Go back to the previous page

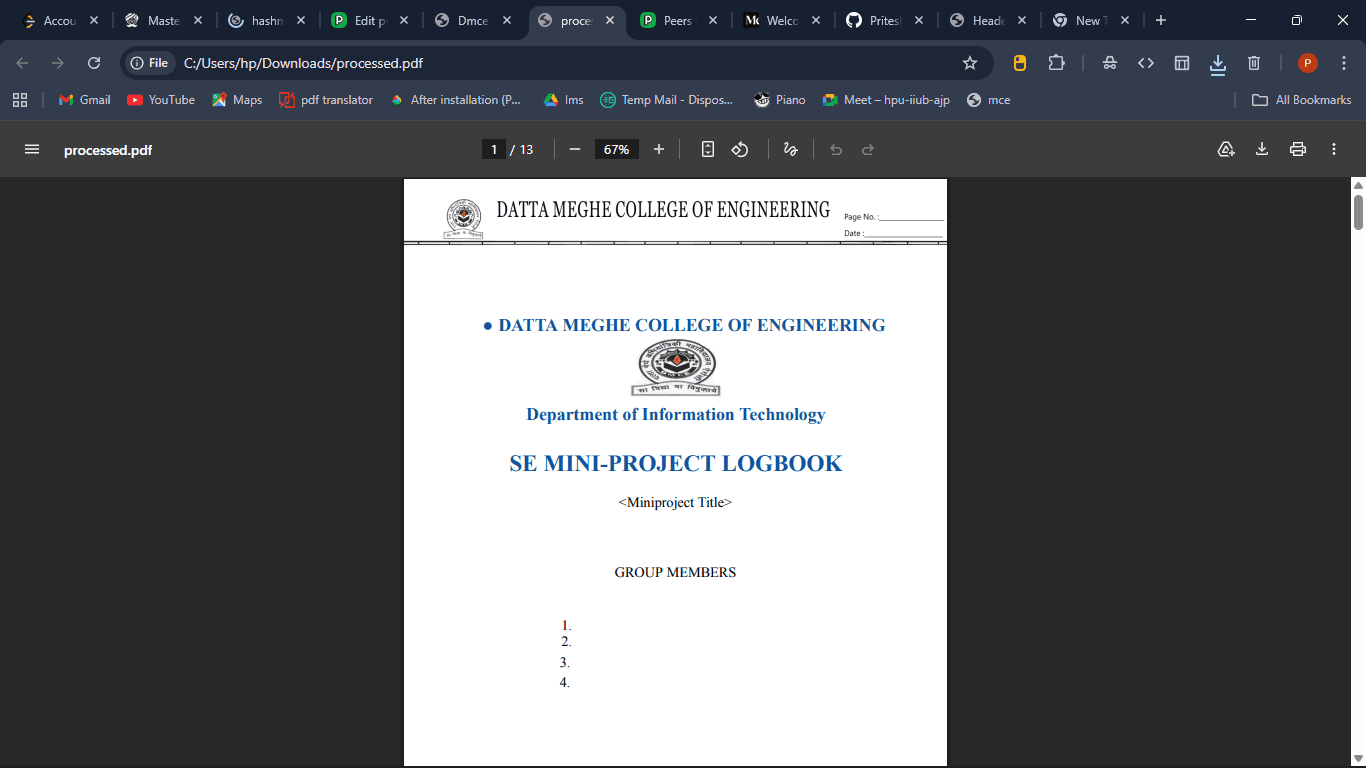click(22, 63)
